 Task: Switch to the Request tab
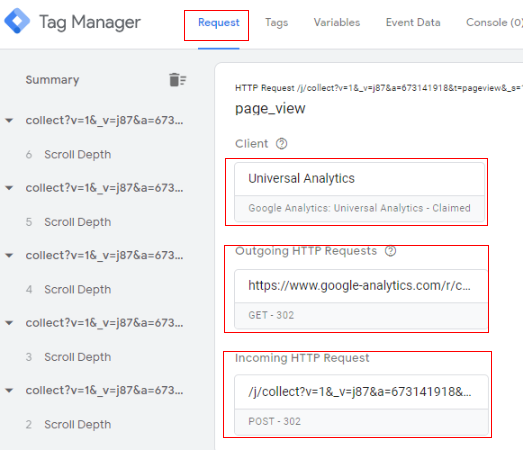pyautogui.click(x=218, y=22)
